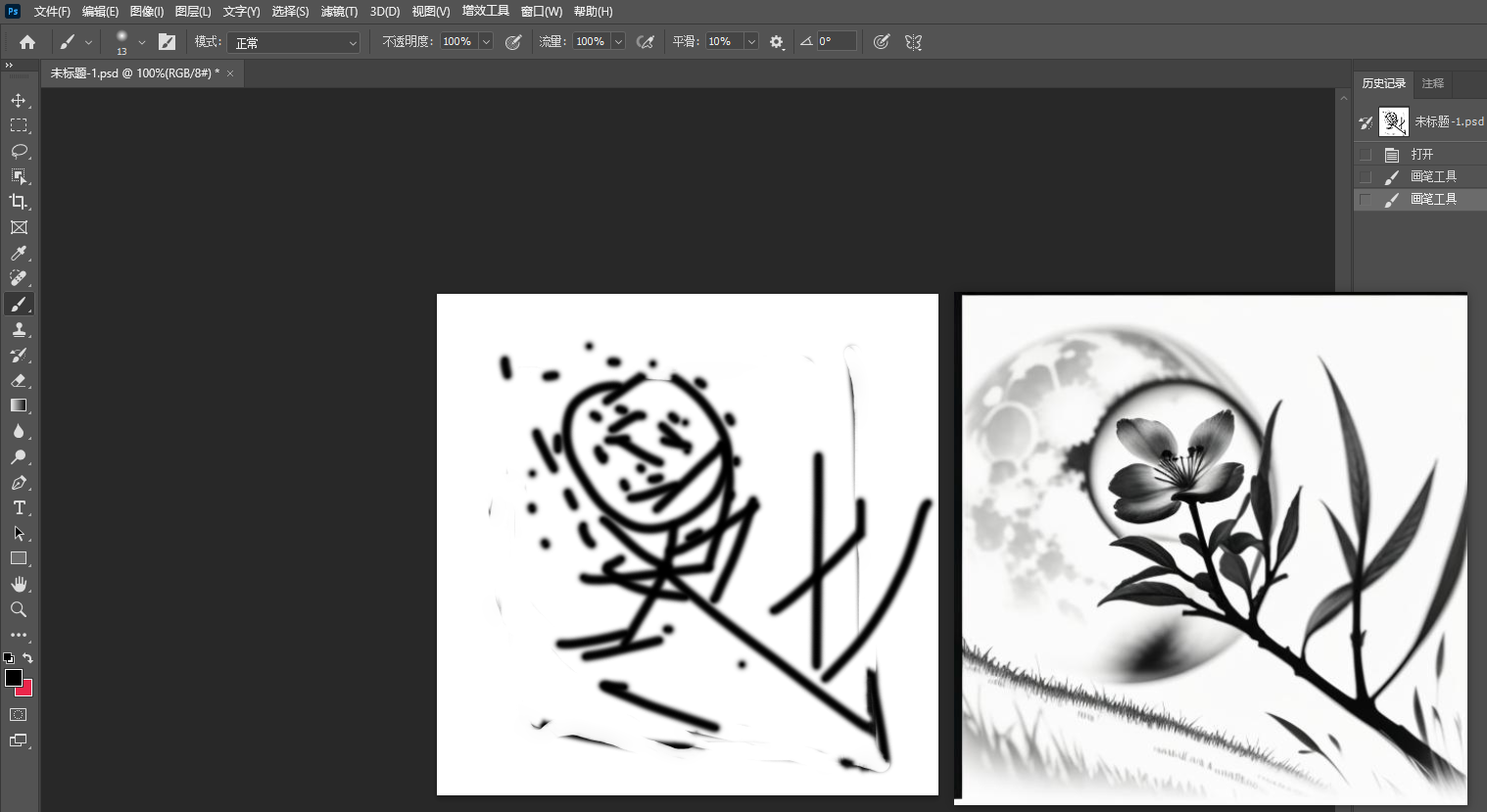Image resolution: width=1487 pixels, height=812 pixels.
Task: Select the History Brush tool
Action: [x=19, y=355]
